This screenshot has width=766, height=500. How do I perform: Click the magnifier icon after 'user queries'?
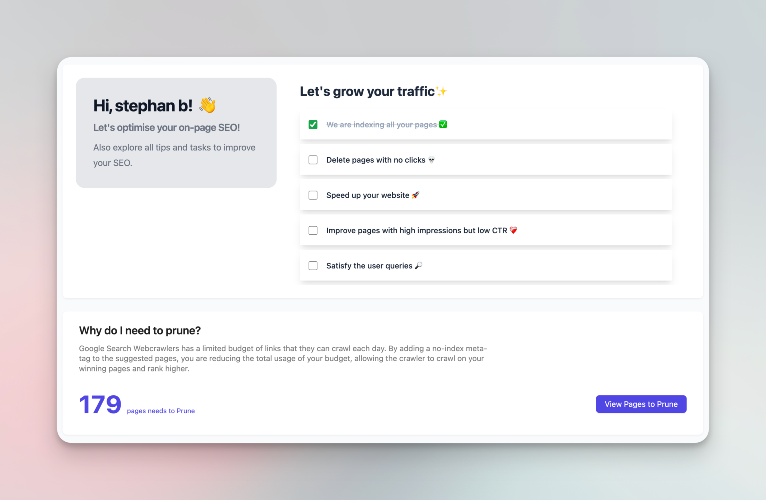417,265
